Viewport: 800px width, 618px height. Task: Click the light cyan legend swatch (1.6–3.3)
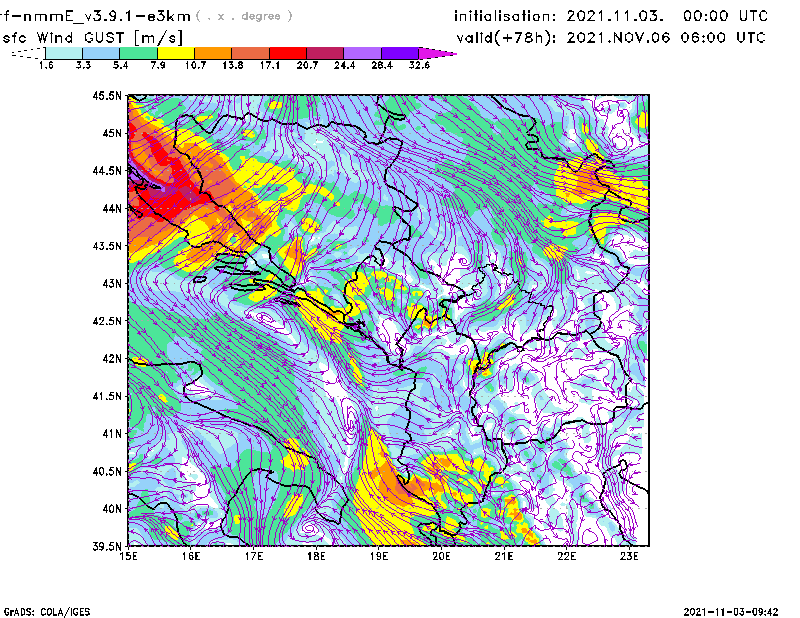64,53
